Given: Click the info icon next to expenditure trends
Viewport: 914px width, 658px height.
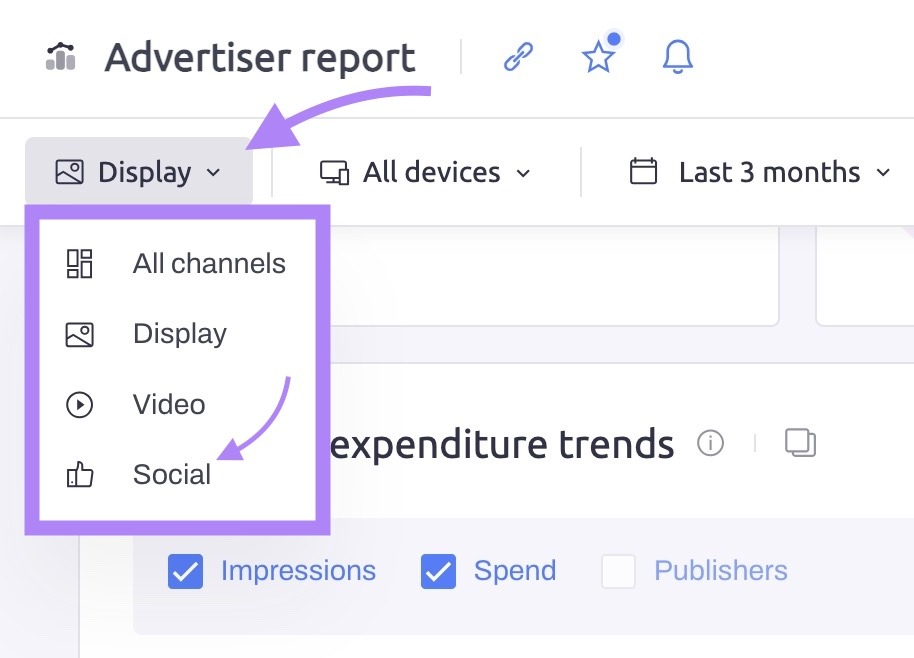Looking at the screenshot, I should (x=711, y=444).
